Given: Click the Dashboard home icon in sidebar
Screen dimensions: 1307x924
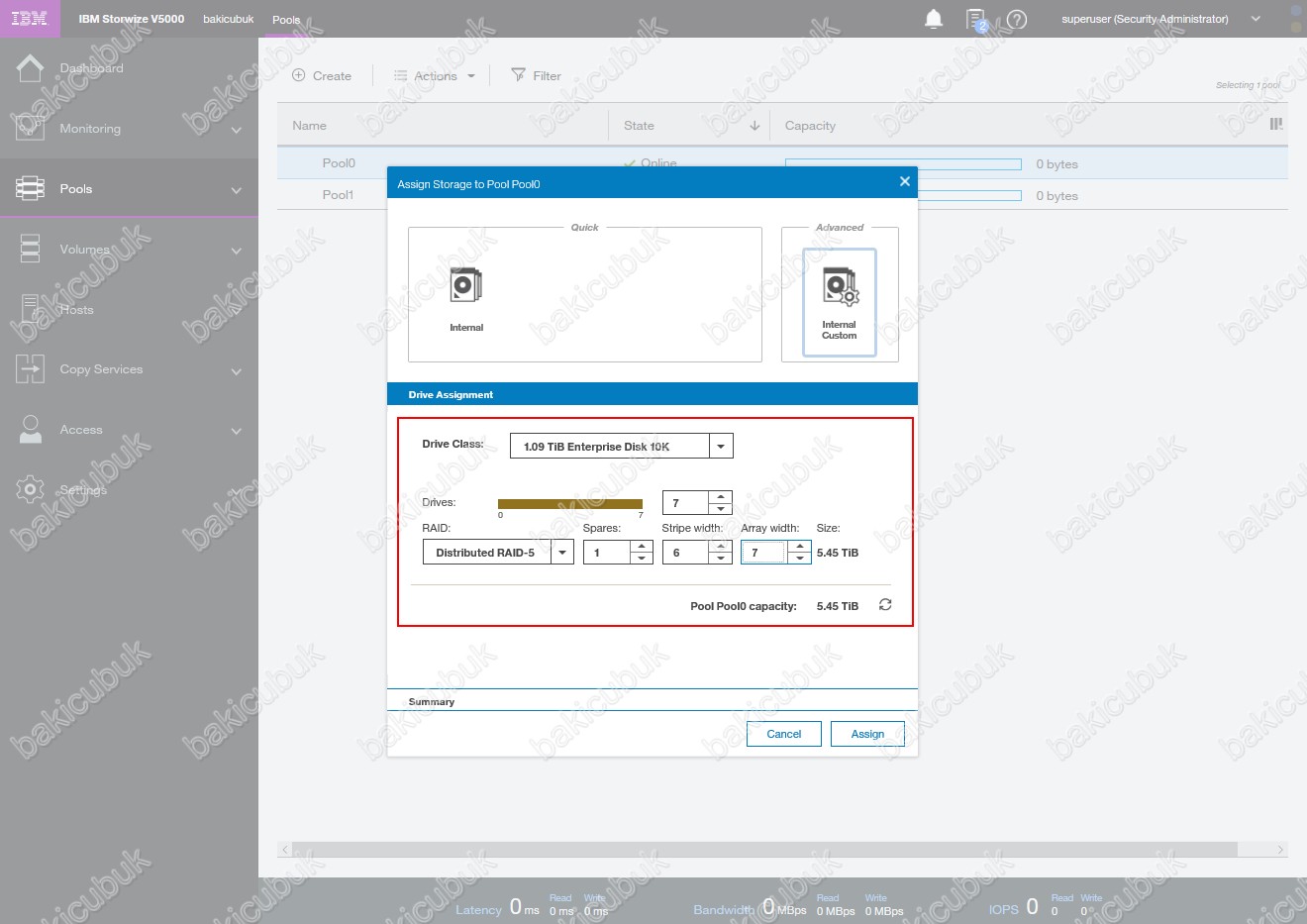Looking at the screenshot, I should tap(31, 68).
